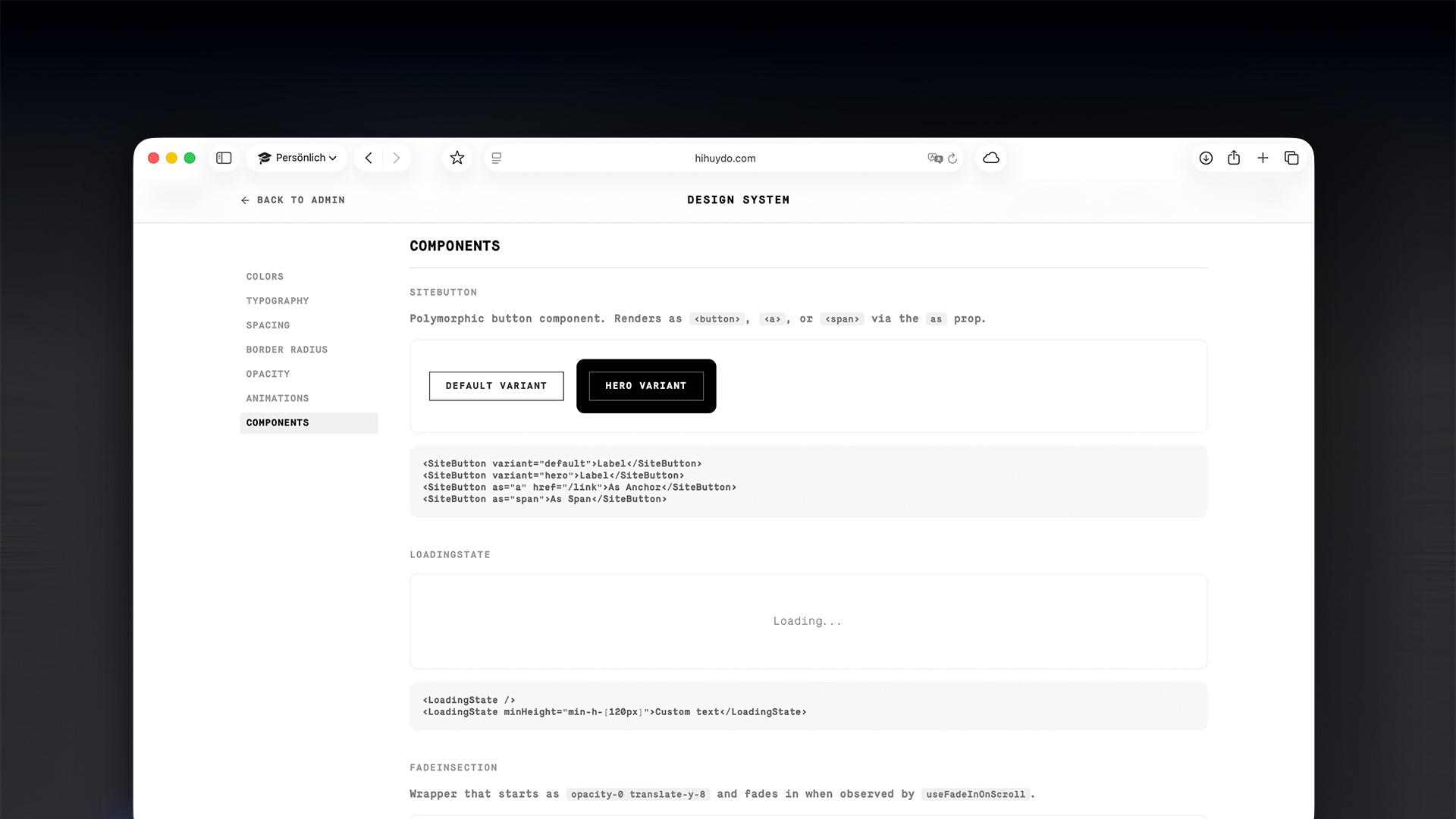This screenshot has height=819, width=1456.
Task: Go back using the Back to Admin link
Action: 293,199
